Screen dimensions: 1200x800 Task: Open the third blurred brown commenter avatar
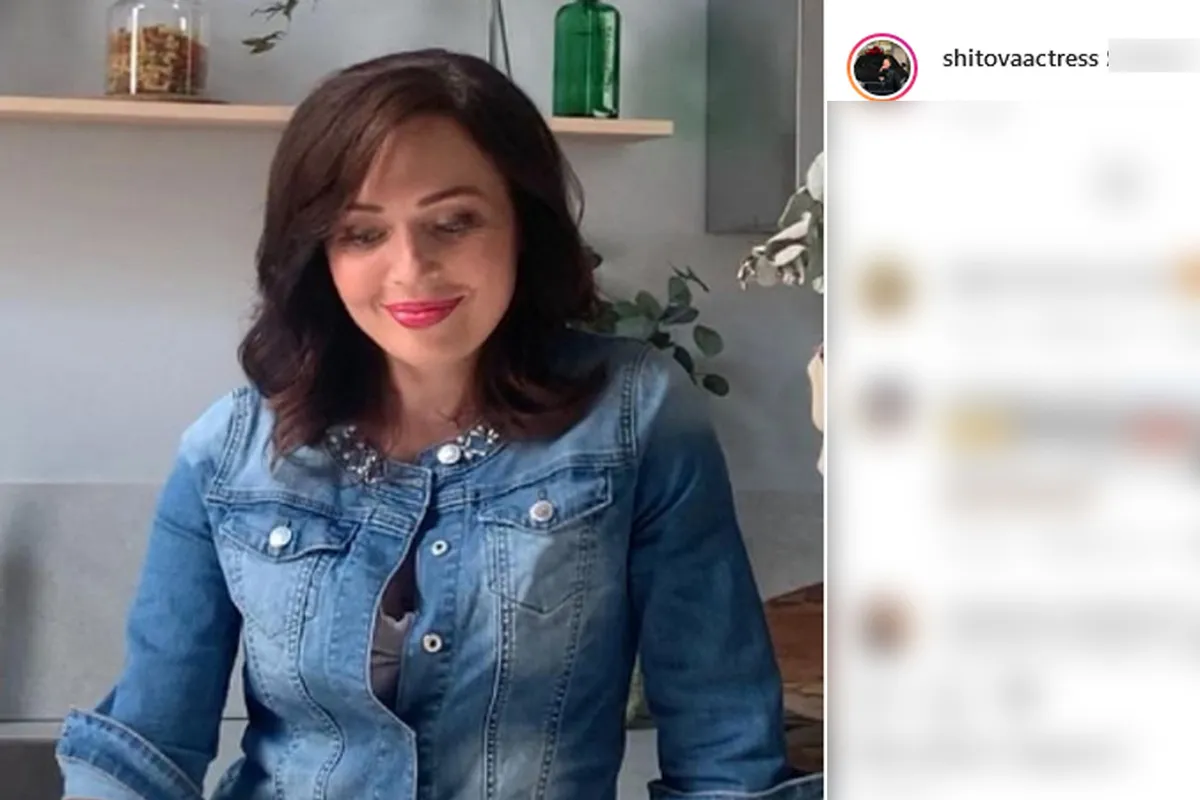tap(886, 624)
